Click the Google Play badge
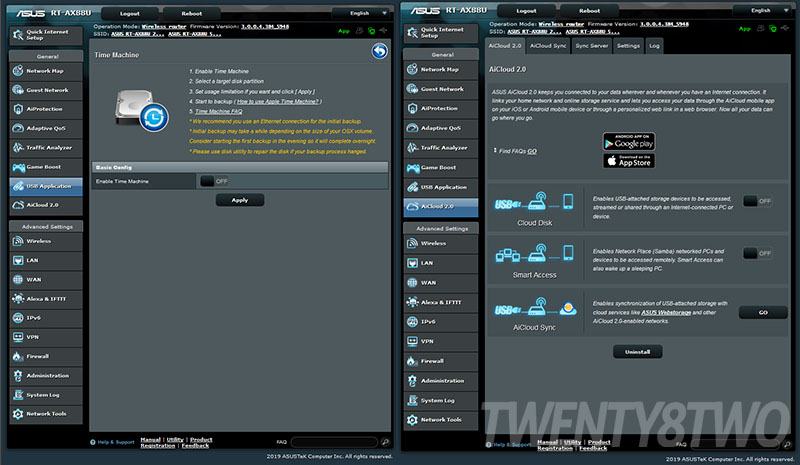This screenshot has width=800, height=465. [x=629, y=141]
